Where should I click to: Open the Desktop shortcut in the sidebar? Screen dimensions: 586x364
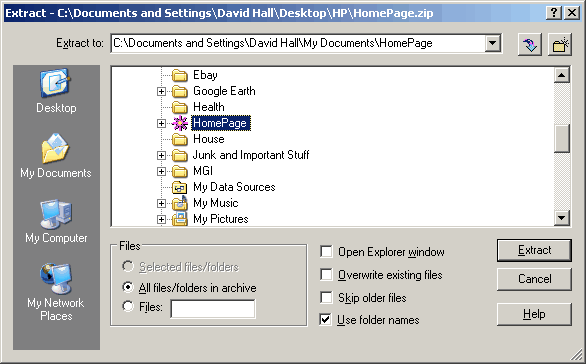coord(56,91)
